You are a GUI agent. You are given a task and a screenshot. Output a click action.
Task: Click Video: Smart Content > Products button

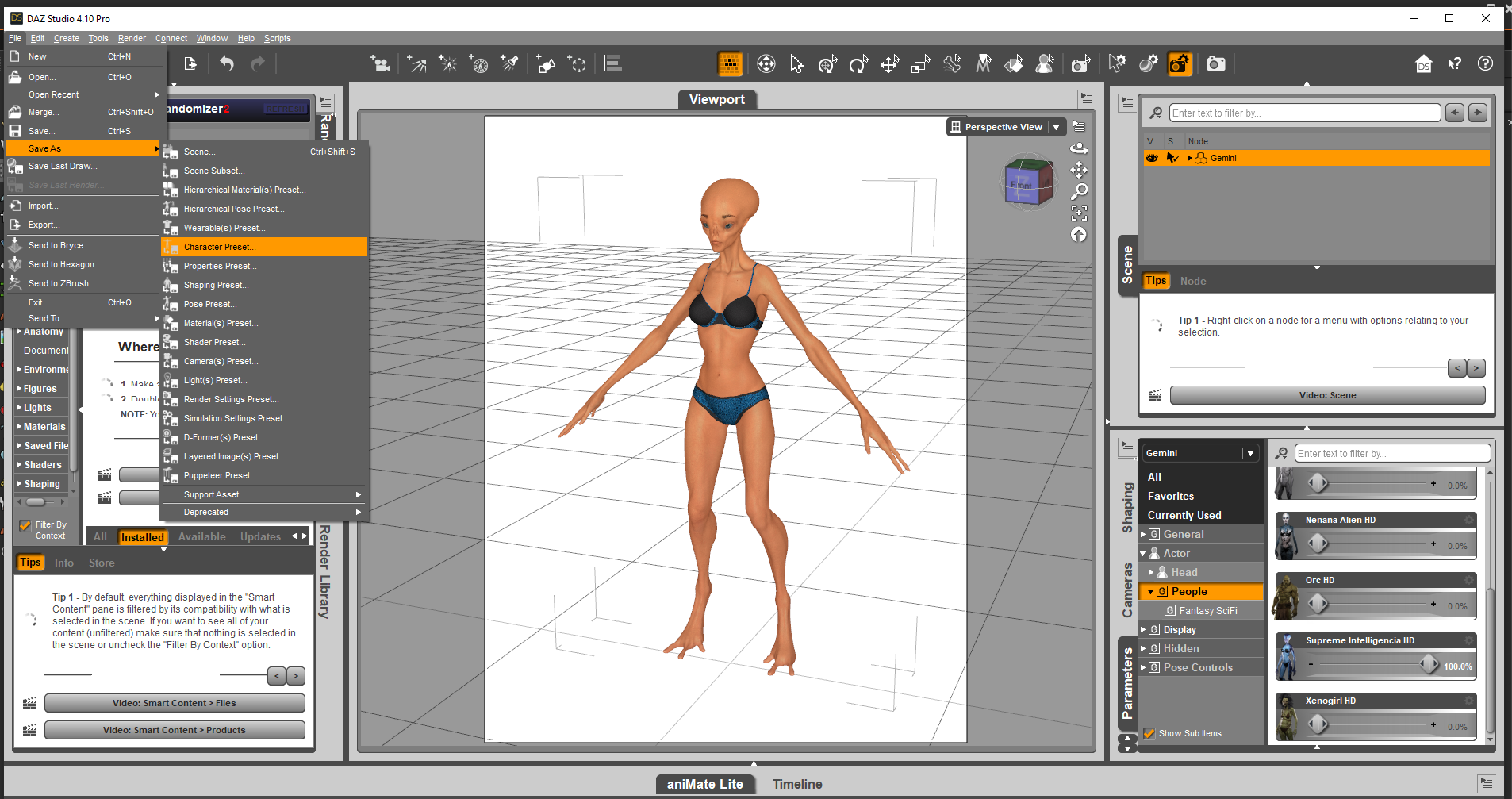175,730
